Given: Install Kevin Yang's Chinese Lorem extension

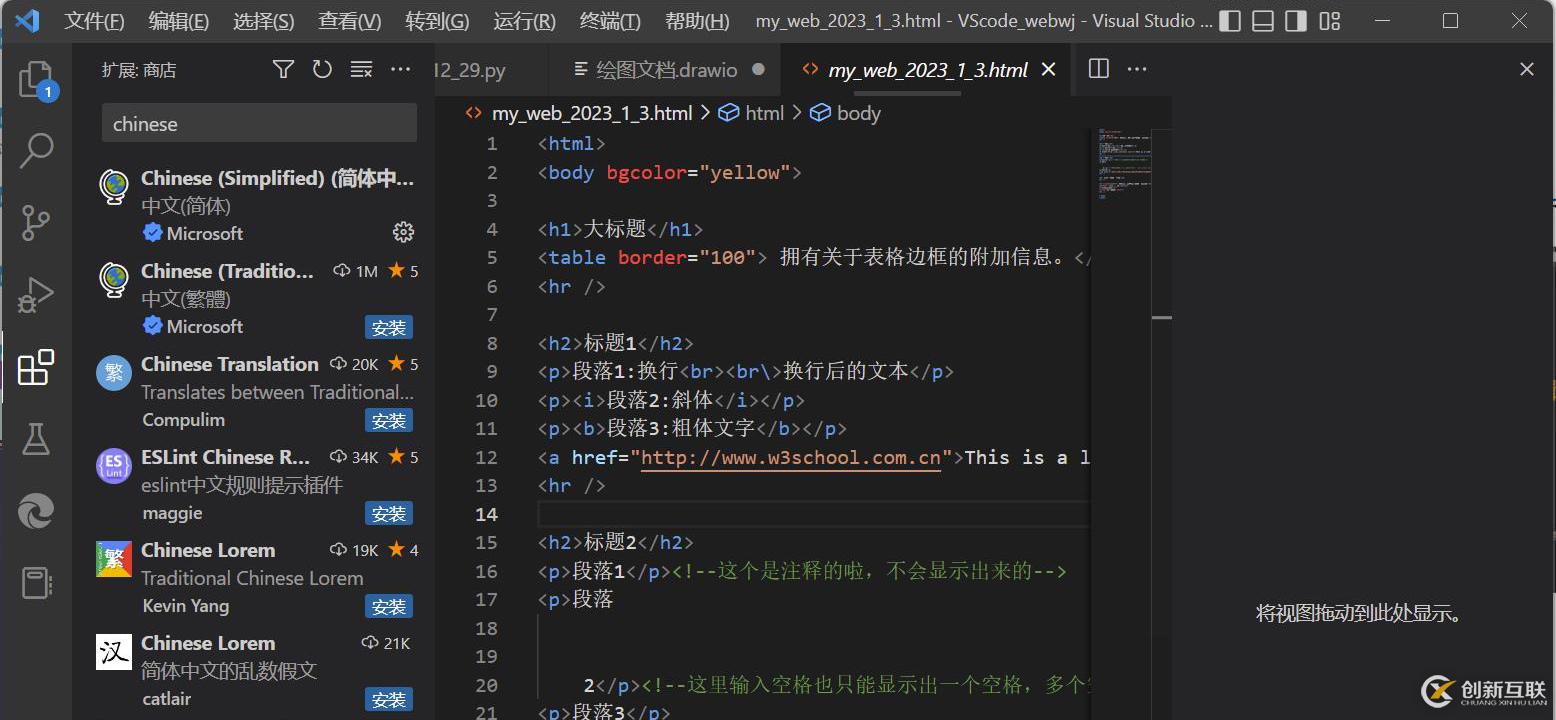Looking at the screenshot, I should point(388,607).
